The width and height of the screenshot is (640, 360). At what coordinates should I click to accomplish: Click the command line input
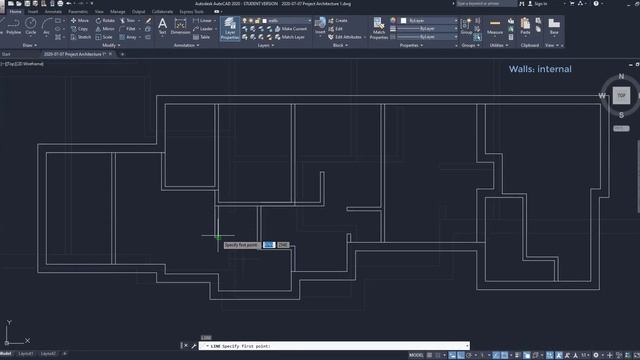(x=334, y=346)
